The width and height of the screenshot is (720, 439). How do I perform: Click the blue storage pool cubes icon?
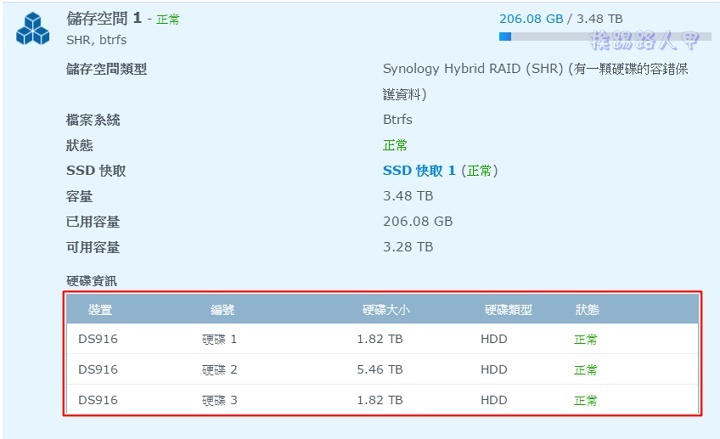coord(32,29)
